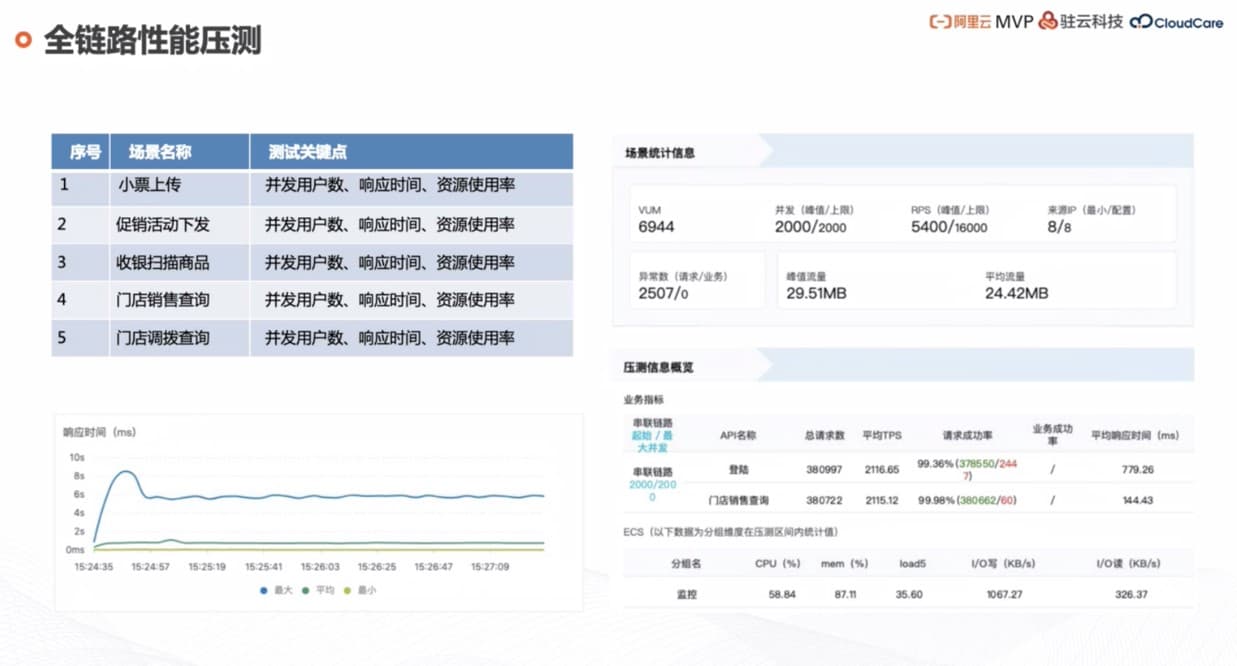This screenshot has width=1237, height=666.
Task: Click the 压测信息概览 section header
Action: (658, 367)
